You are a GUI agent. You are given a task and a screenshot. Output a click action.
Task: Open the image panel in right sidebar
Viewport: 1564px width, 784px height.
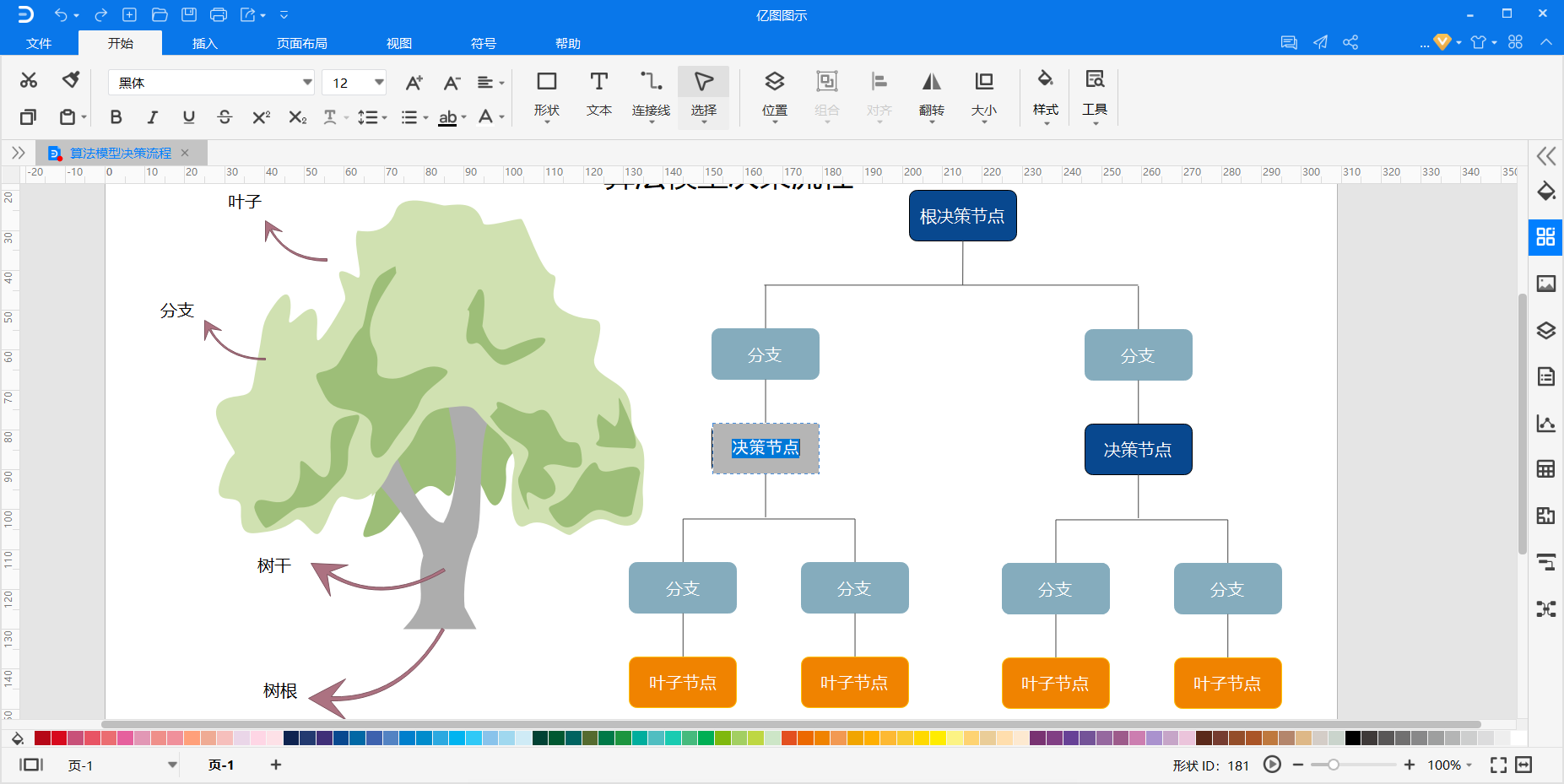tap(1545, 284)
